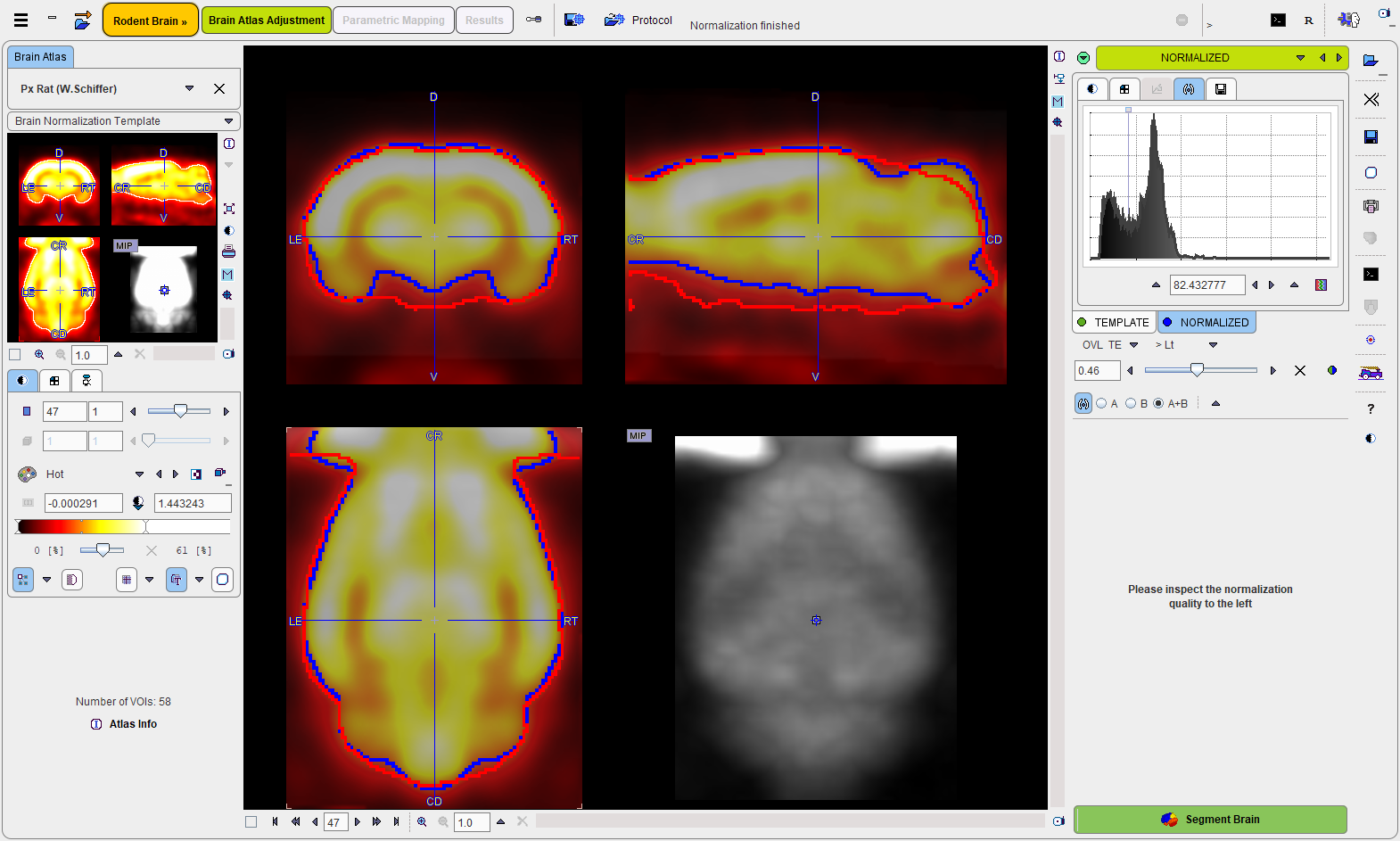The image size is (1400, 841).
Task: Open layout options arrow beside orthogonal button
Action: (x=47, y=580)
